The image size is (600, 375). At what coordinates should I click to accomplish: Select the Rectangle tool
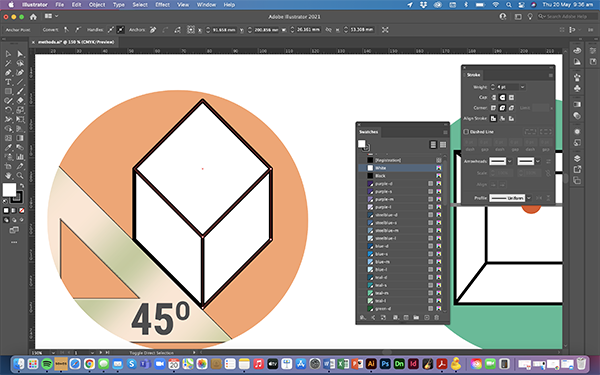[8, 91]
